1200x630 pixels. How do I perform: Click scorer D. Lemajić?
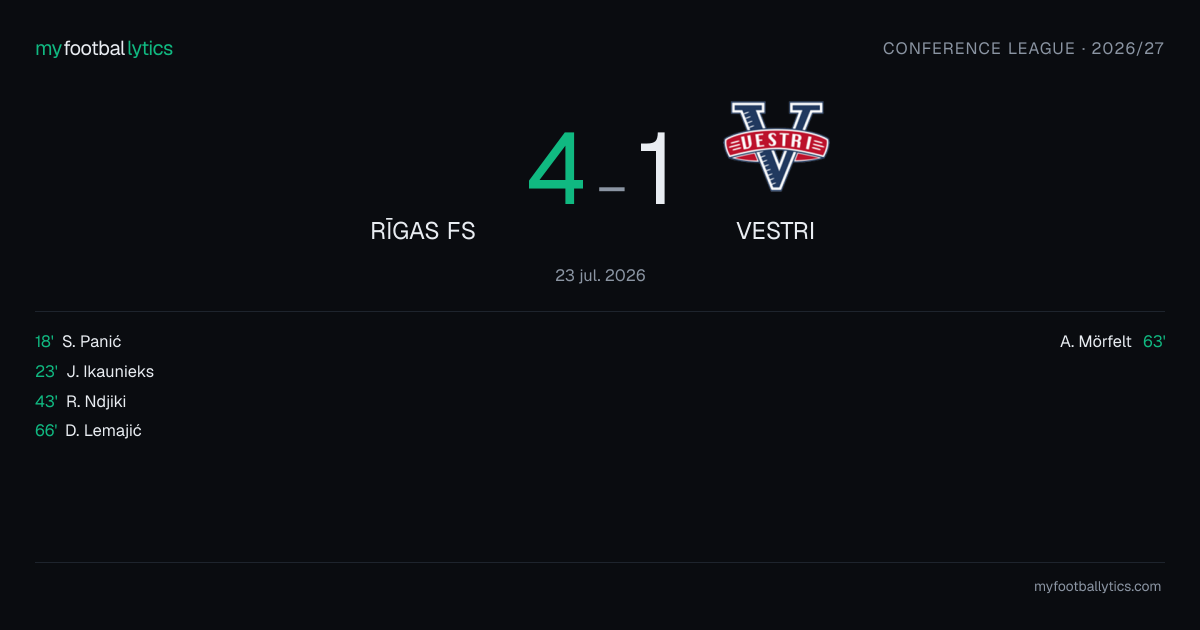(103, 431)
